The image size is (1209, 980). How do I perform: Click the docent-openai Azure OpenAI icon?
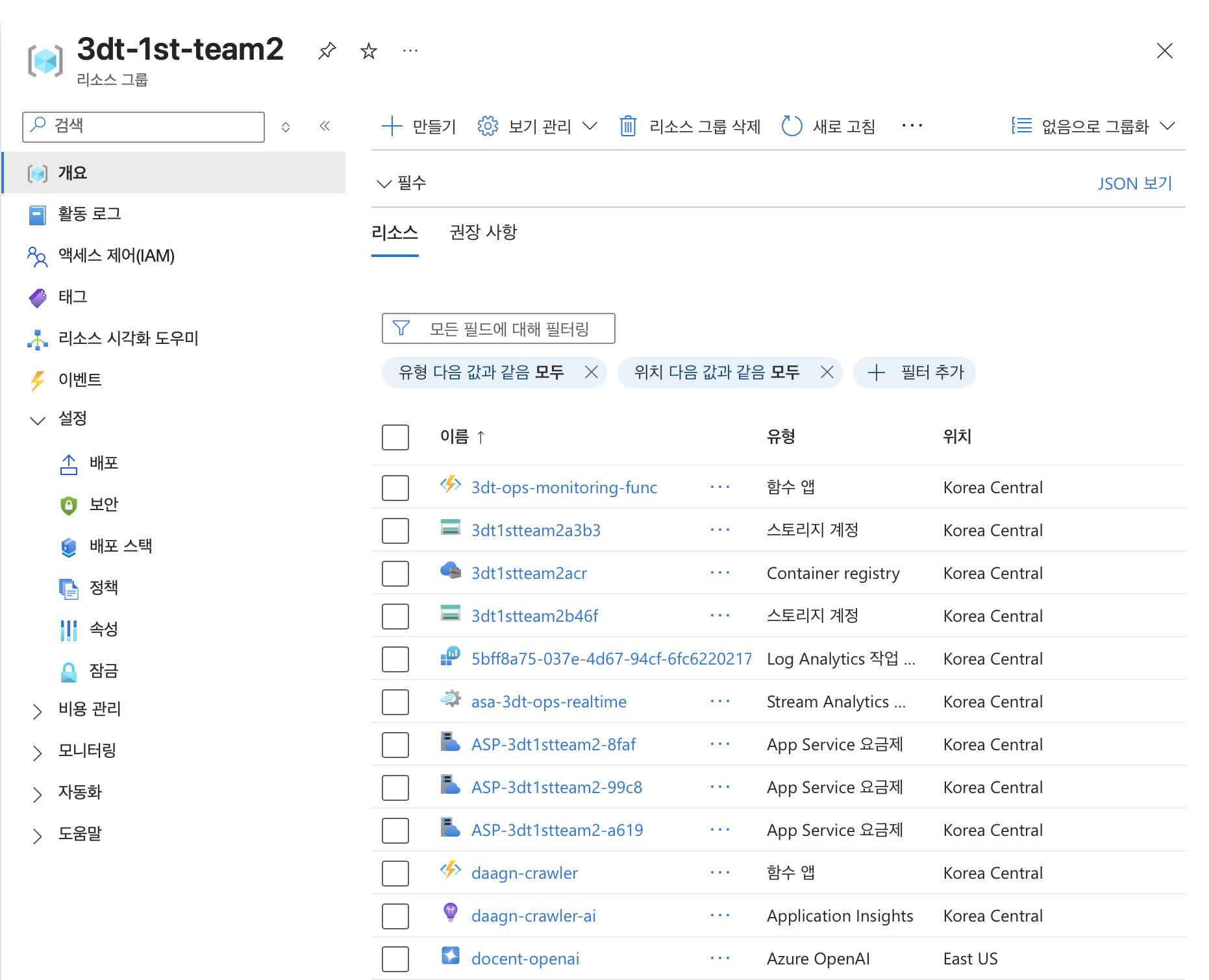click(451, 956)
